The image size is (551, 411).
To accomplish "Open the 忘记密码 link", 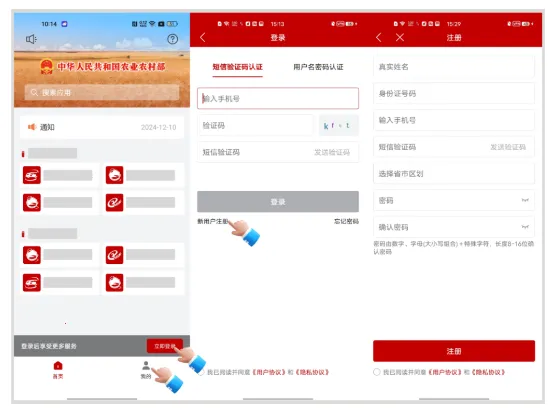I will tap(346, 221).
